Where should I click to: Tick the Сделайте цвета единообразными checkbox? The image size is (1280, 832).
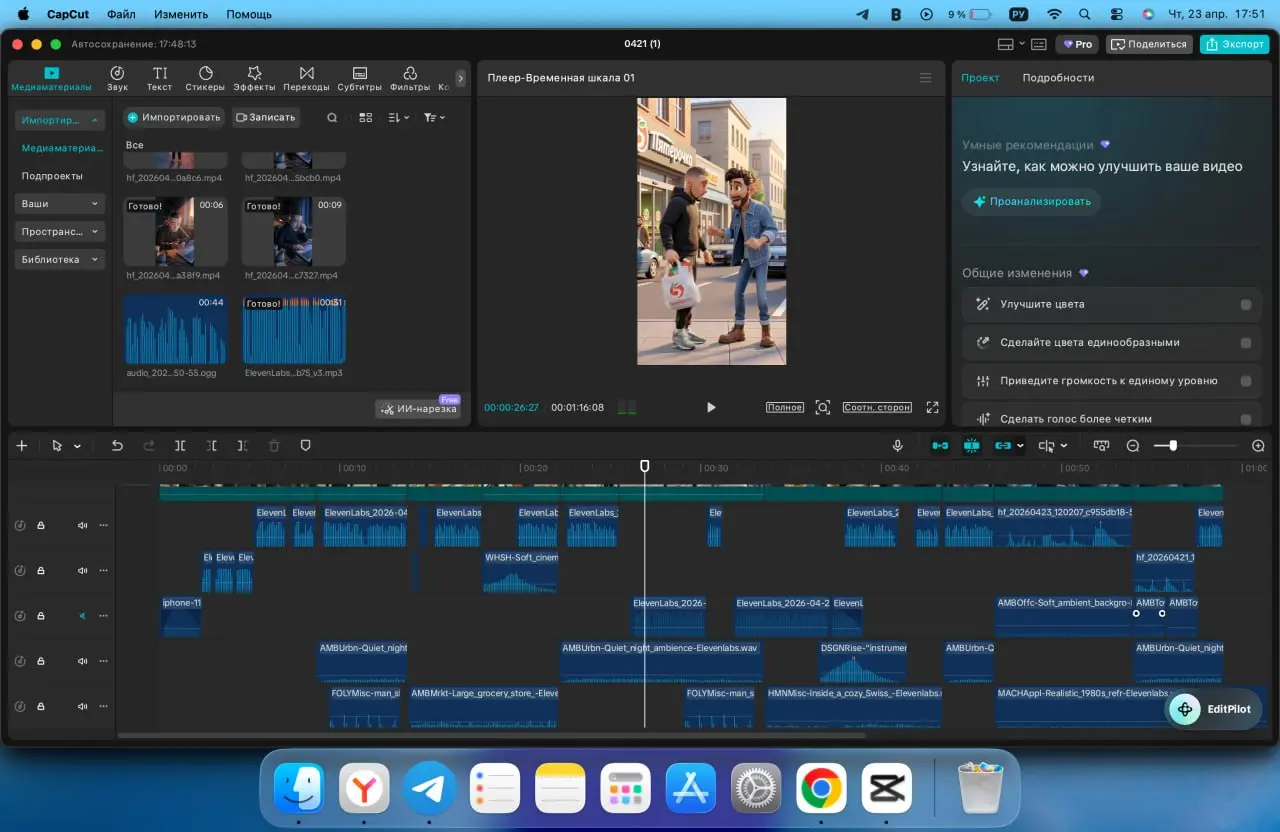pos(1246,342)
